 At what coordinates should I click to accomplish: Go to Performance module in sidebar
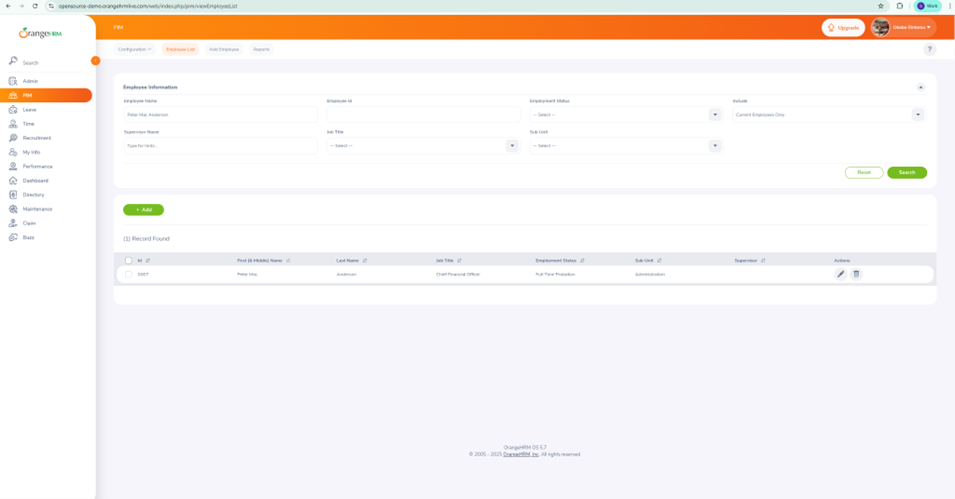pos(37,166)
